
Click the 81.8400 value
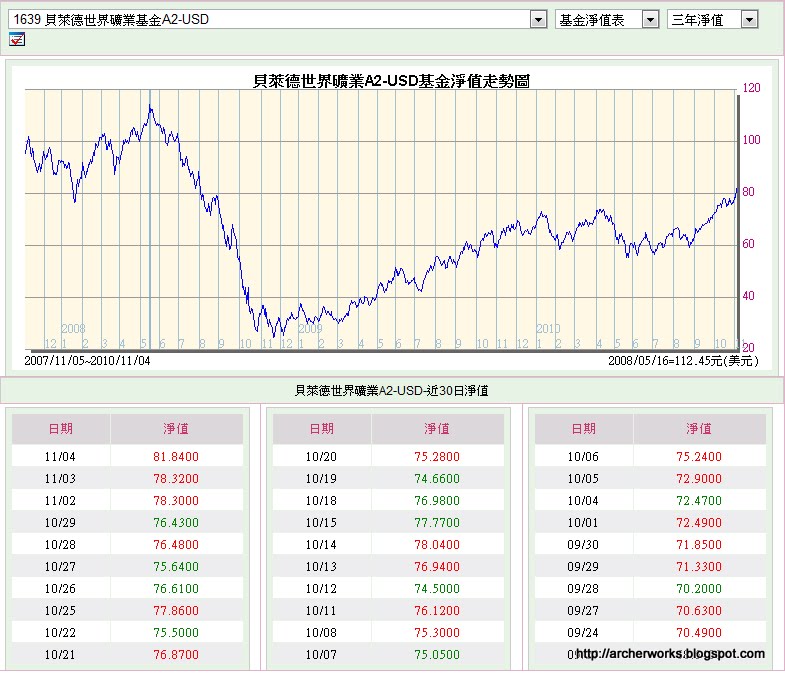pos(176,457)
